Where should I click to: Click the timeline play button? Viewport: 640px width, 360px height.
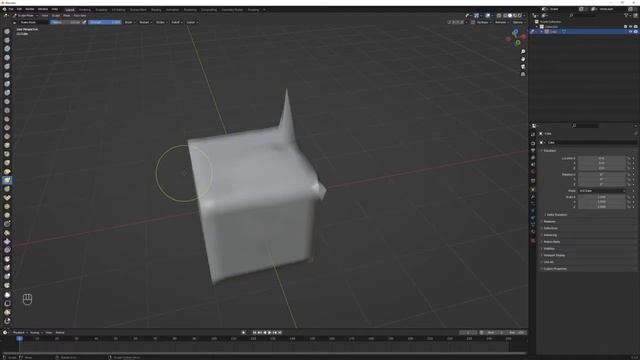(x=270, y=332)
